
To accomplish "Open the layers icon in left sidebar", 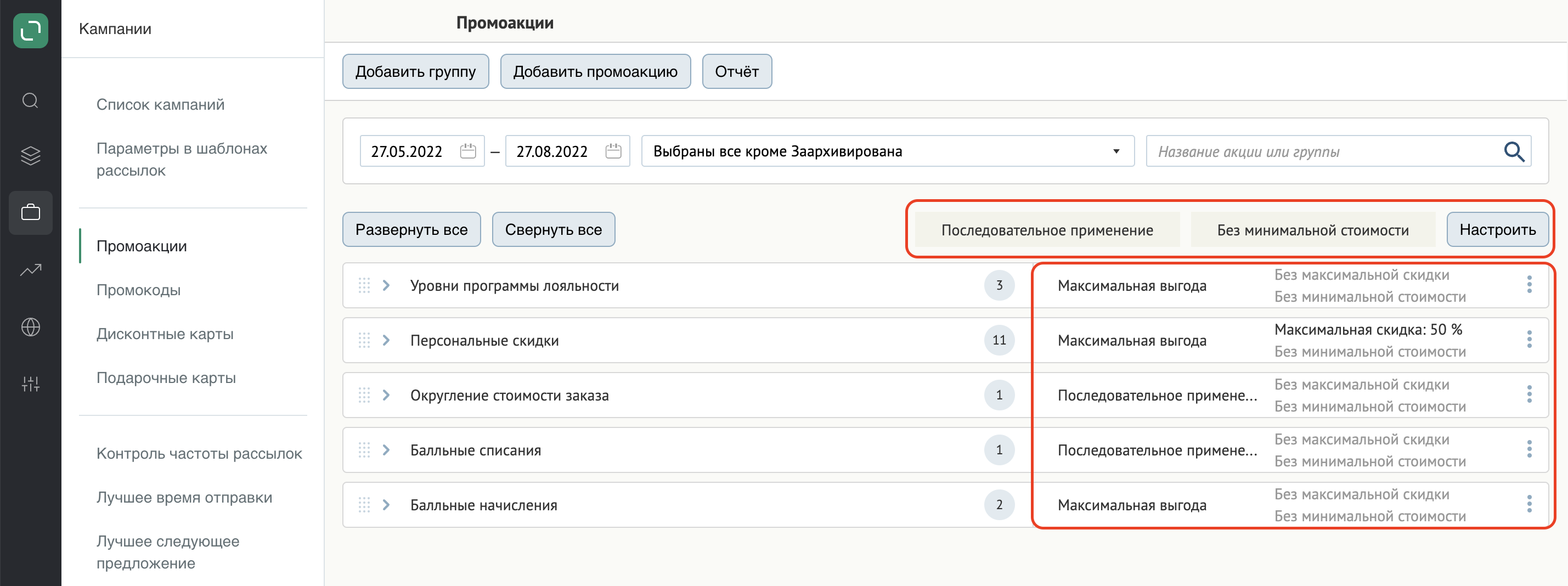I will (30, 156).
